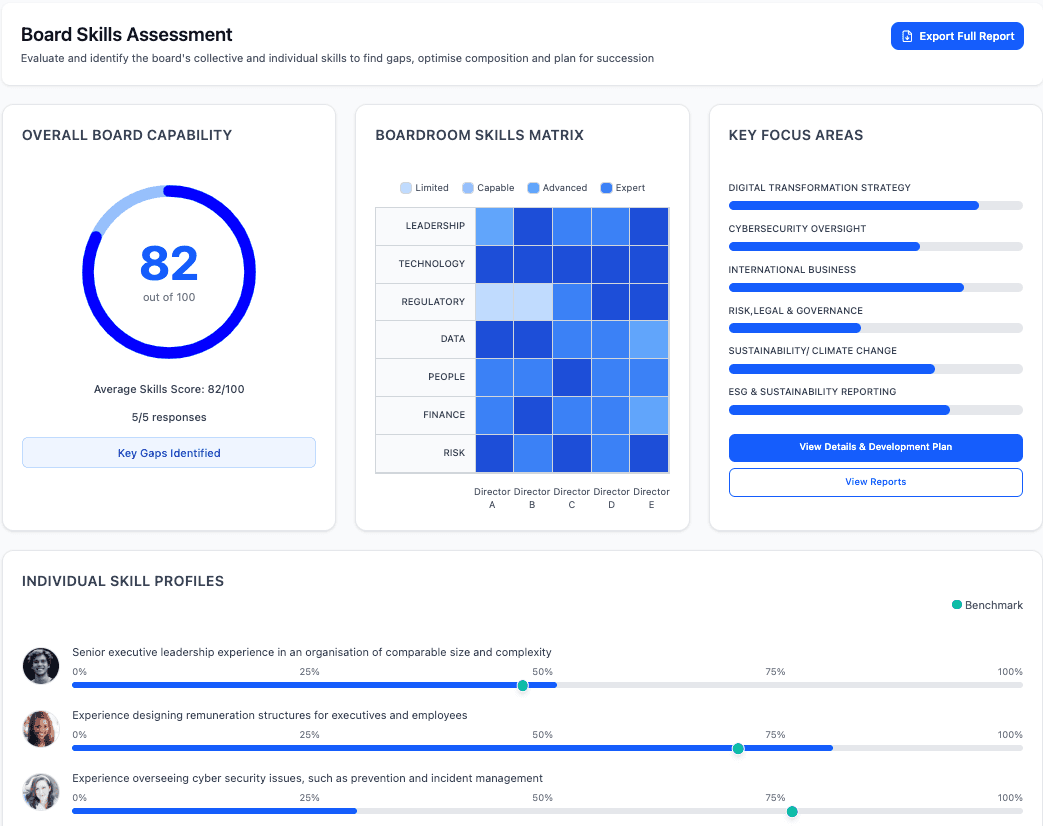Click benchmark dot on remuneration structures bar
Screen dimensions: 1043x826
point(738,748)
